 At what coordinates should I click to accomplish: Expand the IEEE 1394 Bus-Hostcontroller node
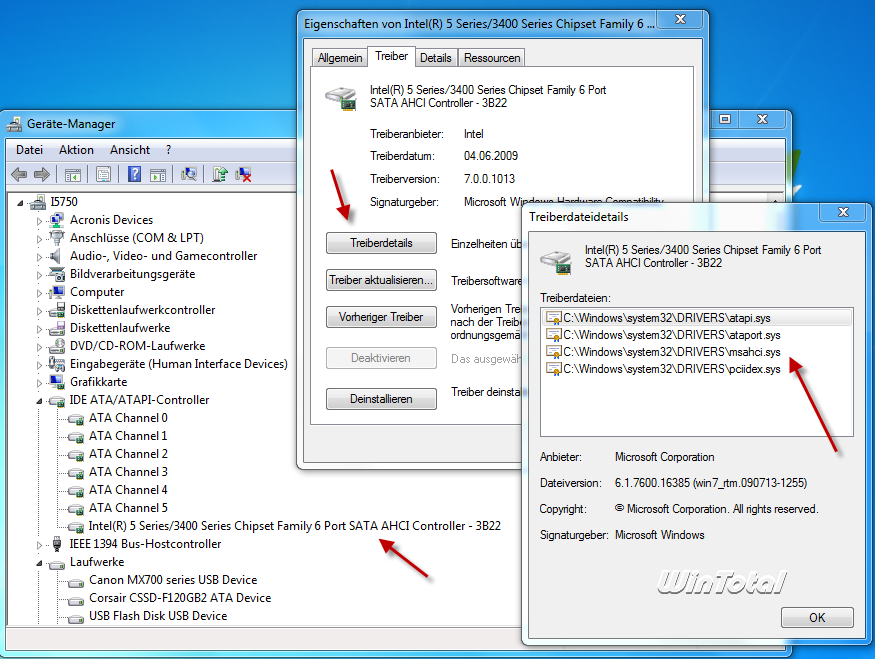click(39, 545)
